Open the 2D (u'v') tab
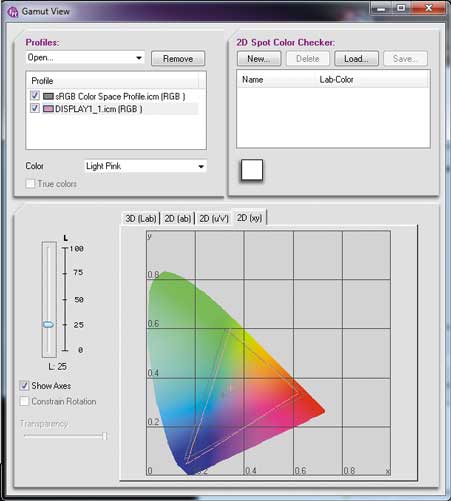Viewport: 451px width, 501px height. point(214,219)
